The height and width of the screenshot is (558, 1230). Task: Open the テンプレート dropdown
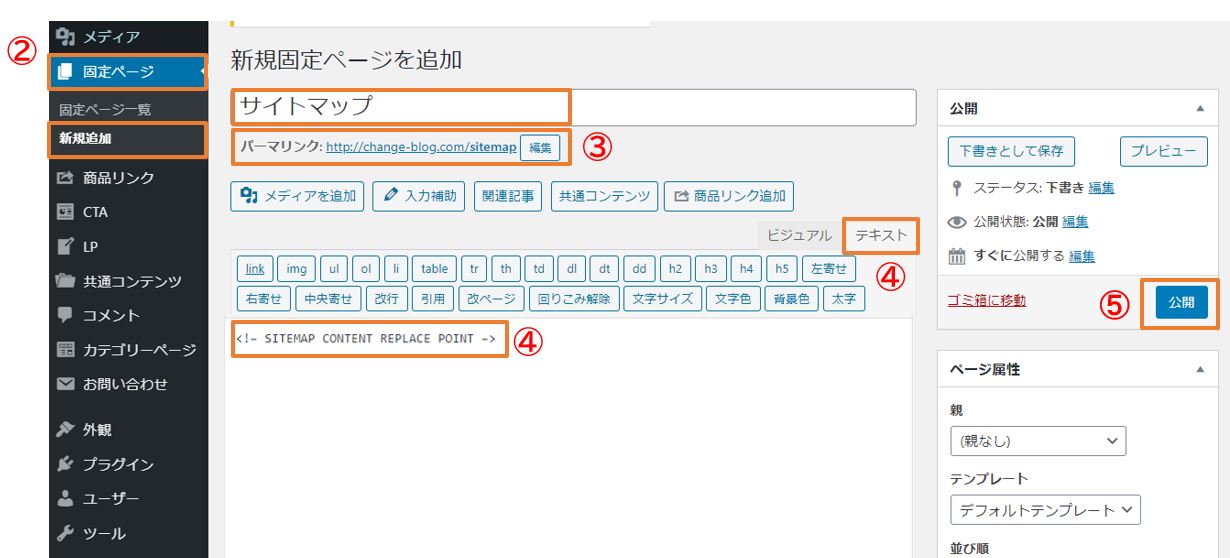1045,510
